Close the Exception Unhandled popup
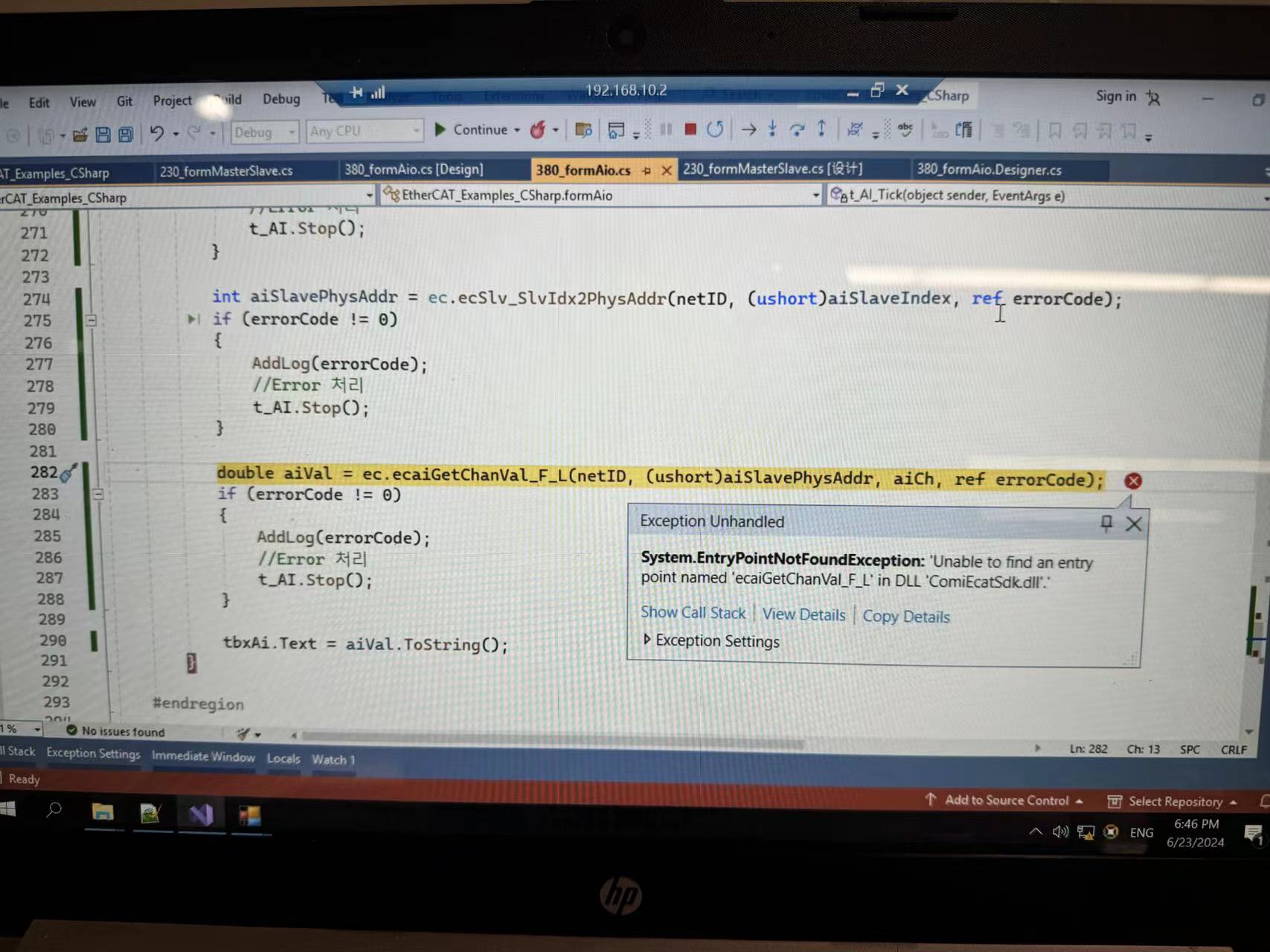The width and height of the screenshot is (1270, 952). (x=1133, y=524)
